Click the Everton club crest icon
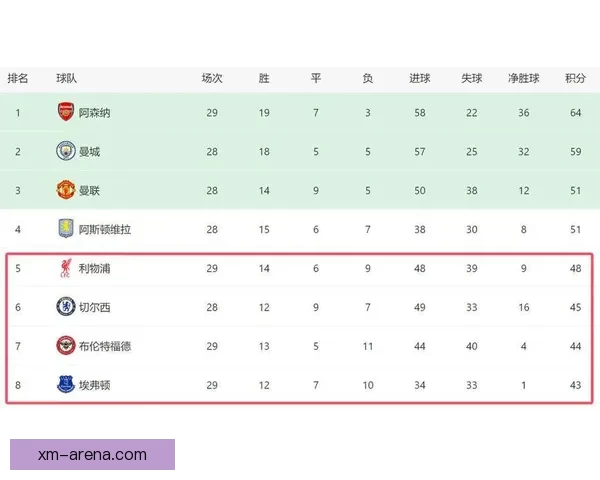Screen dimensions: 600x480 pyautogui.click(x=65, y=384)
